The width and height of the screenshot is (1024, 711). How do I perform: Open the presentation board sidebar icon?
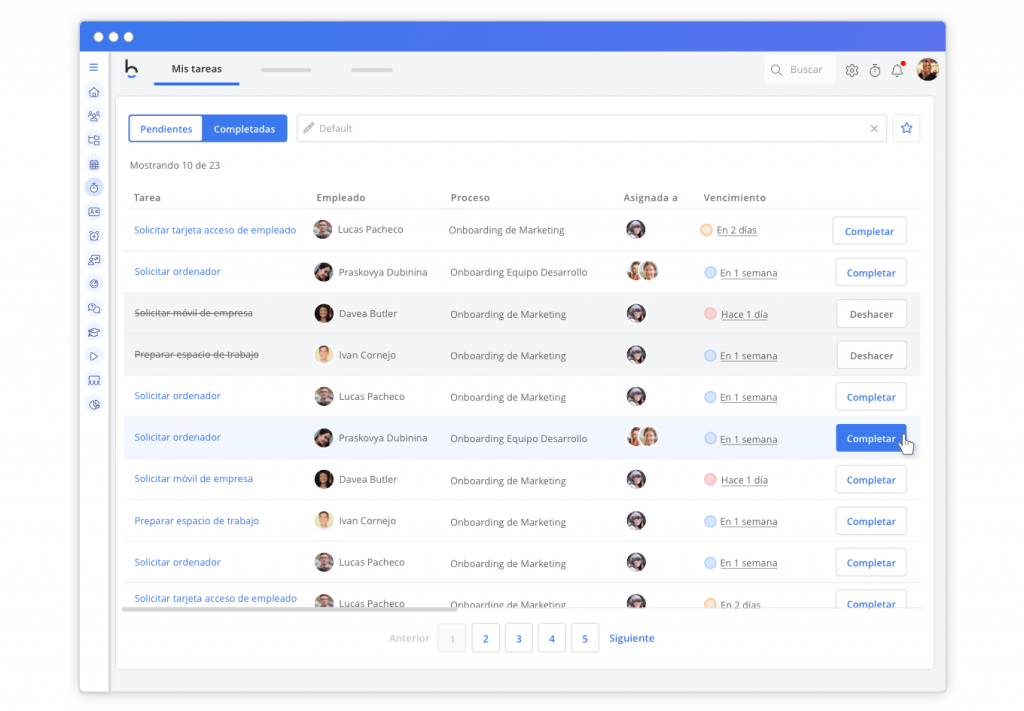94,260
